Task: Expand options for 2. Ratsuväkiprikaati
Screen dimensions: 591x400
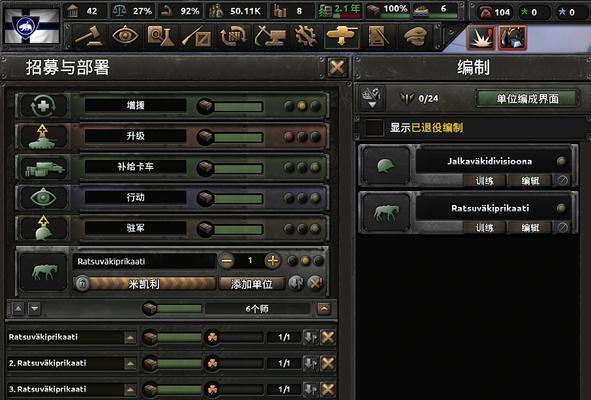Action: click(x=130, y=364)
